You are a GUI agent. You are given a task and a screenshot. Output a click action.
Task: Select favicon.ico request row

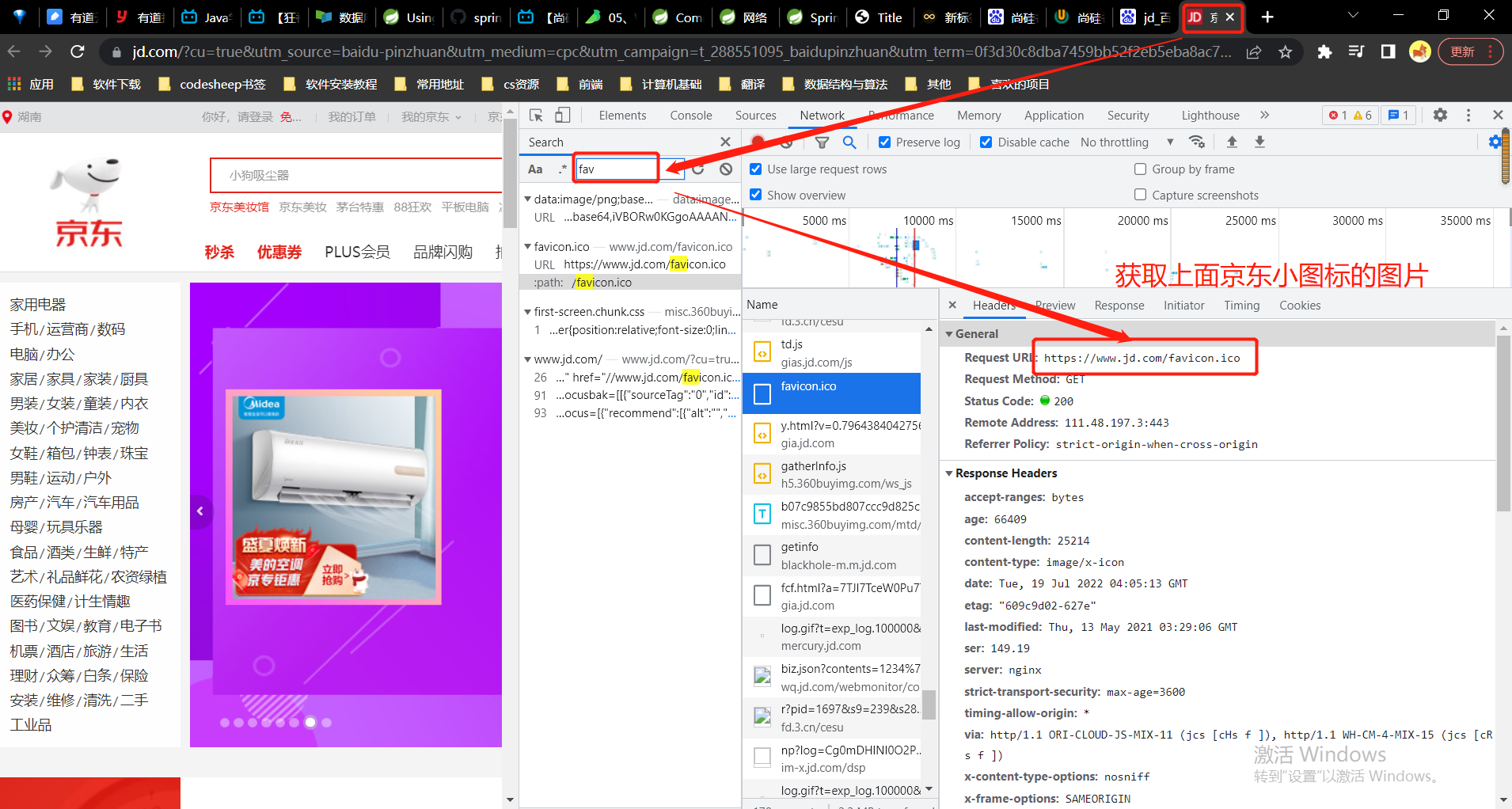coord(831,393)
